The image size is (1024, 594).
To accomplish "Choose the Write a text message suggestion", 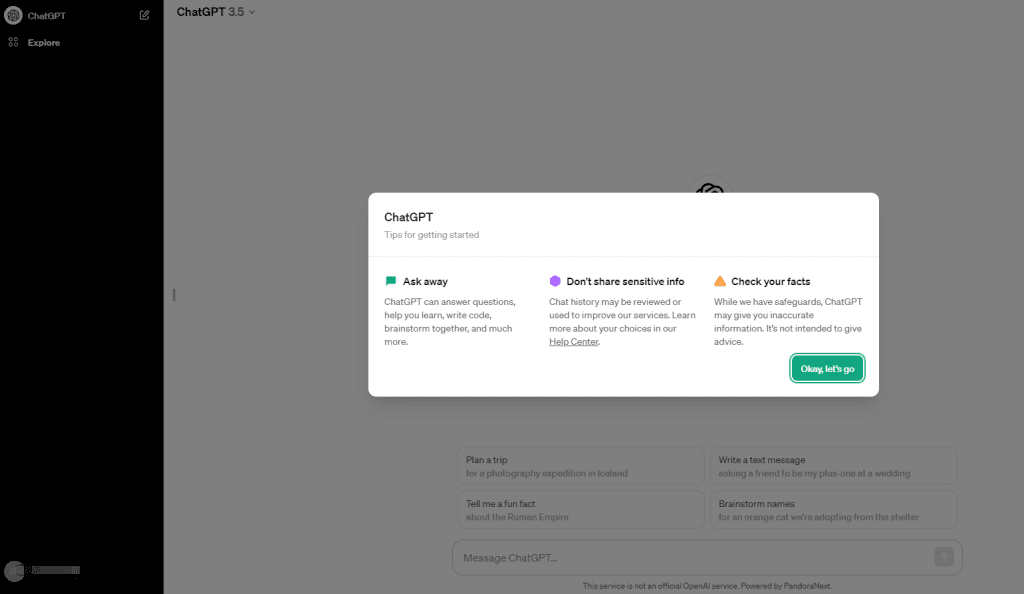I will click(x=833, y=466).
